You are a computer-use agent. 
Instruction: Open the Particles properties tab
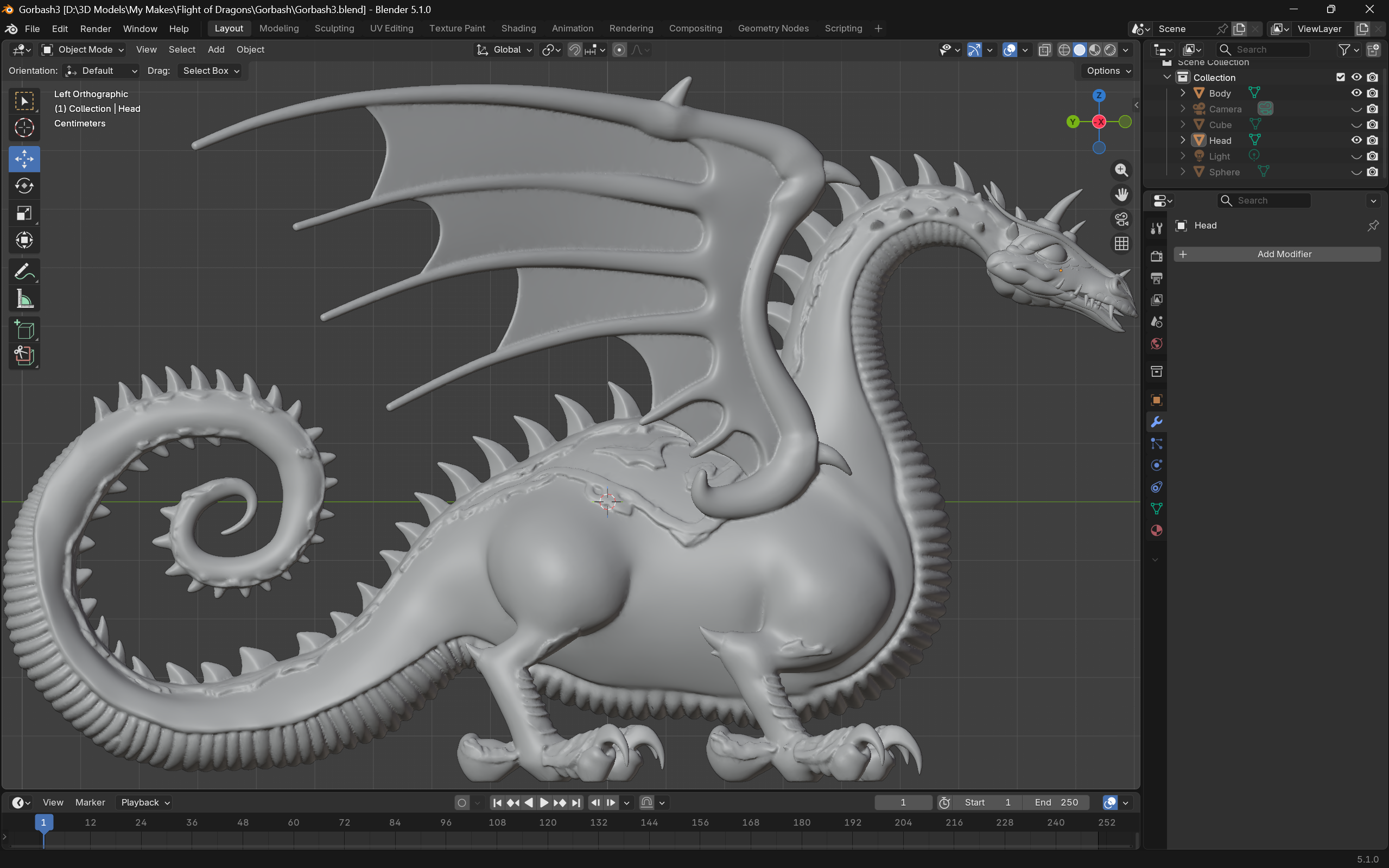[x=1156, y=443]
